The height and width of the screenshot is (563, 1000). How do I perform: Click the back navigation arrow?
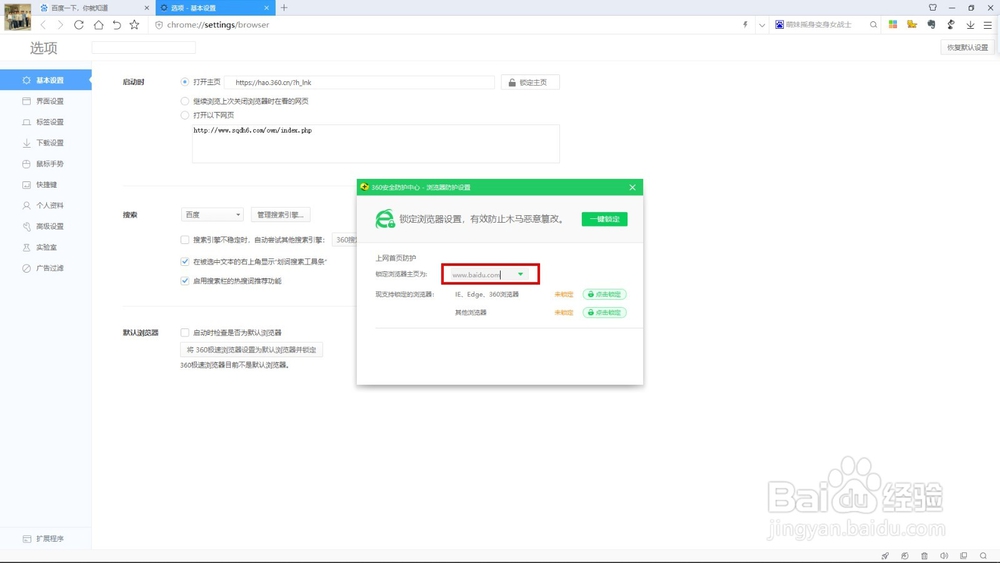(x=43, y=25)
